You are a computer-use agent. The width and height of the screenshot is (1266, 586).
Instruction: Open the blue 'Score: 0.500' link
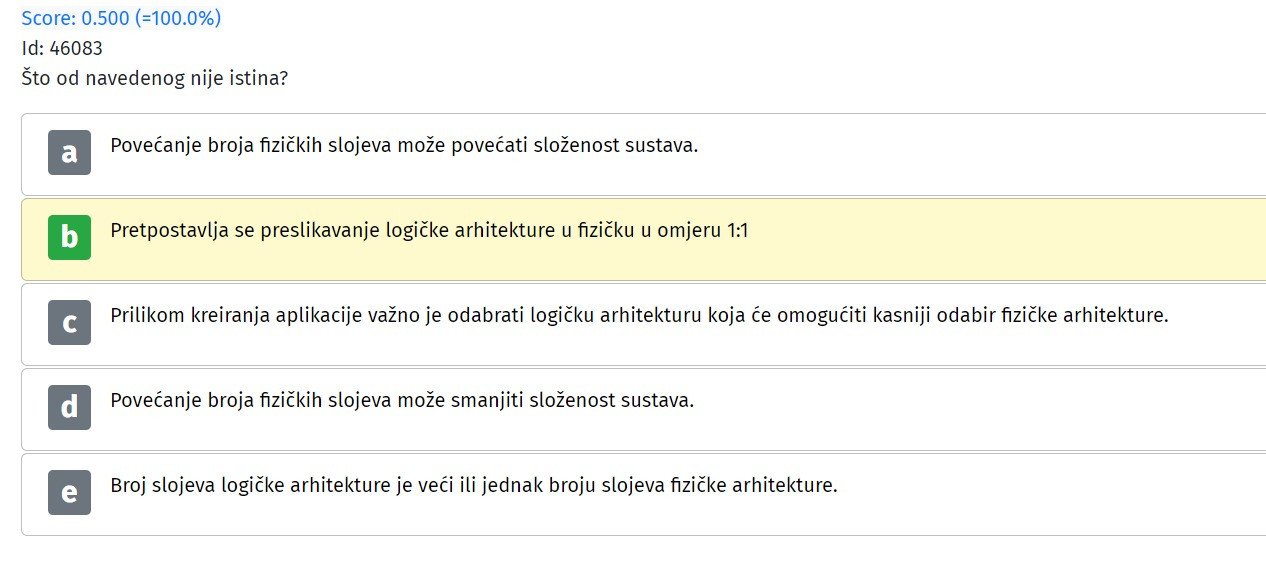74,18
